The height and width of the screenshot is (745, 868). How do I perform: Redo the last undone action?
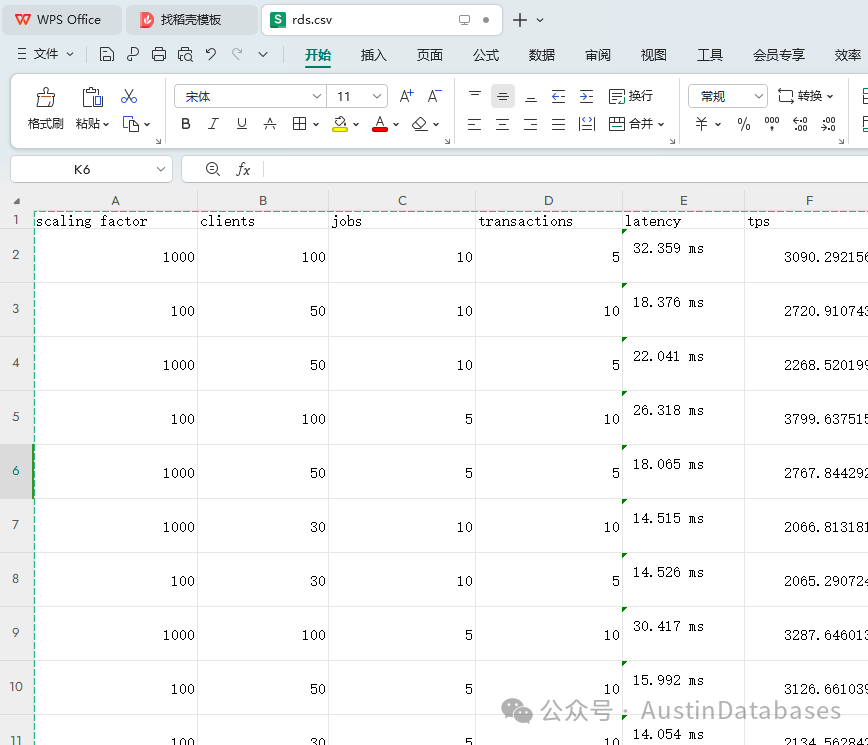pyautogui.click(x=237, y=54)
